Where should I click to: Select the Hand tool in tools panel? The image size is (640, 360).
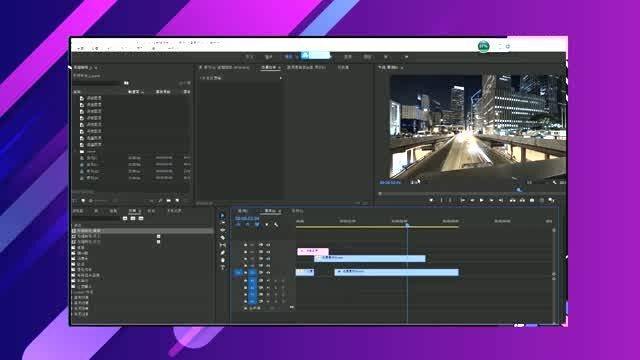(x=222, y=260)
